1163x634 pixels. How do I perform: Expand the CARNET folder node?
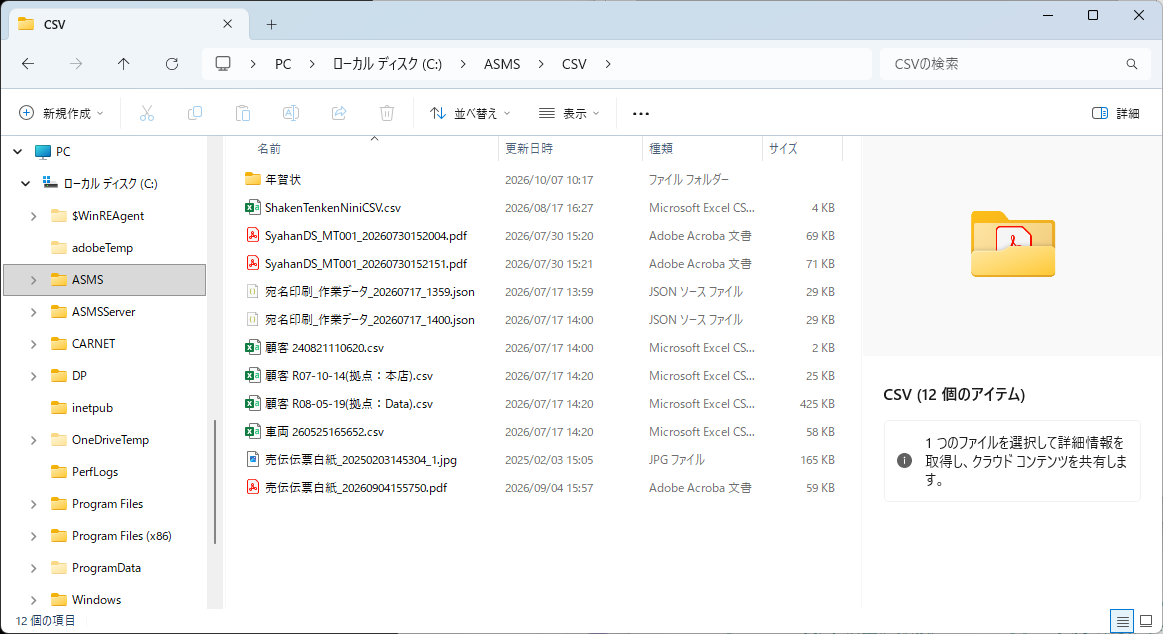click(x=33, y=344)
